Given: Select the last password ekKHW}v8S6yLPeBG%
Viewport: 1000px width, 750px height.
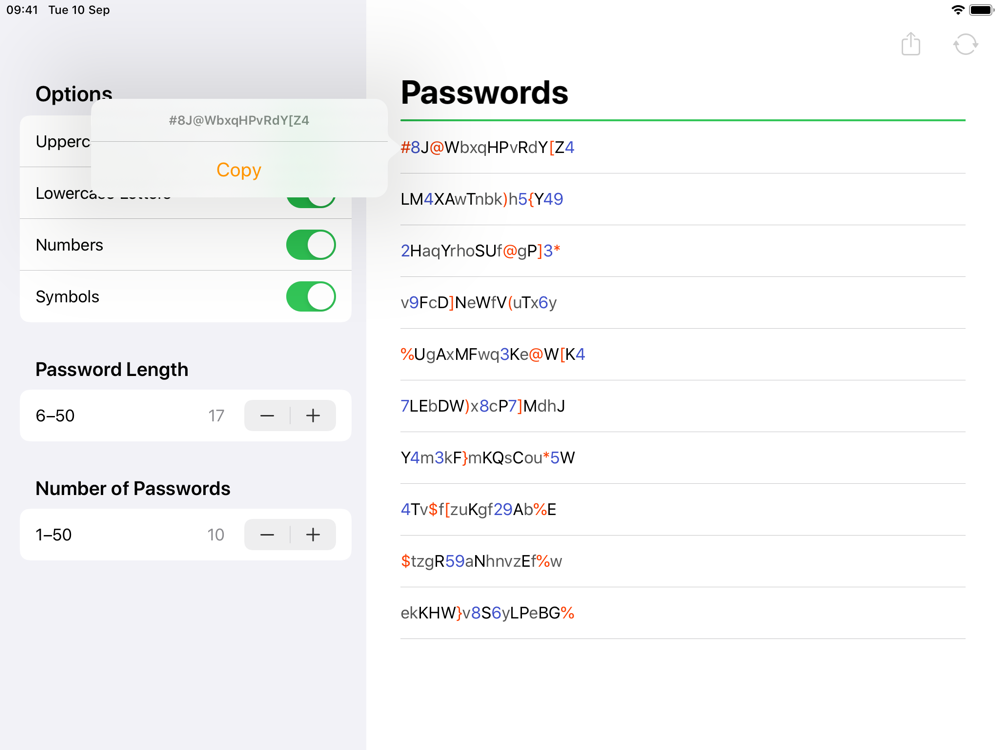Looking at the screenshot, I should click(682, 612).
